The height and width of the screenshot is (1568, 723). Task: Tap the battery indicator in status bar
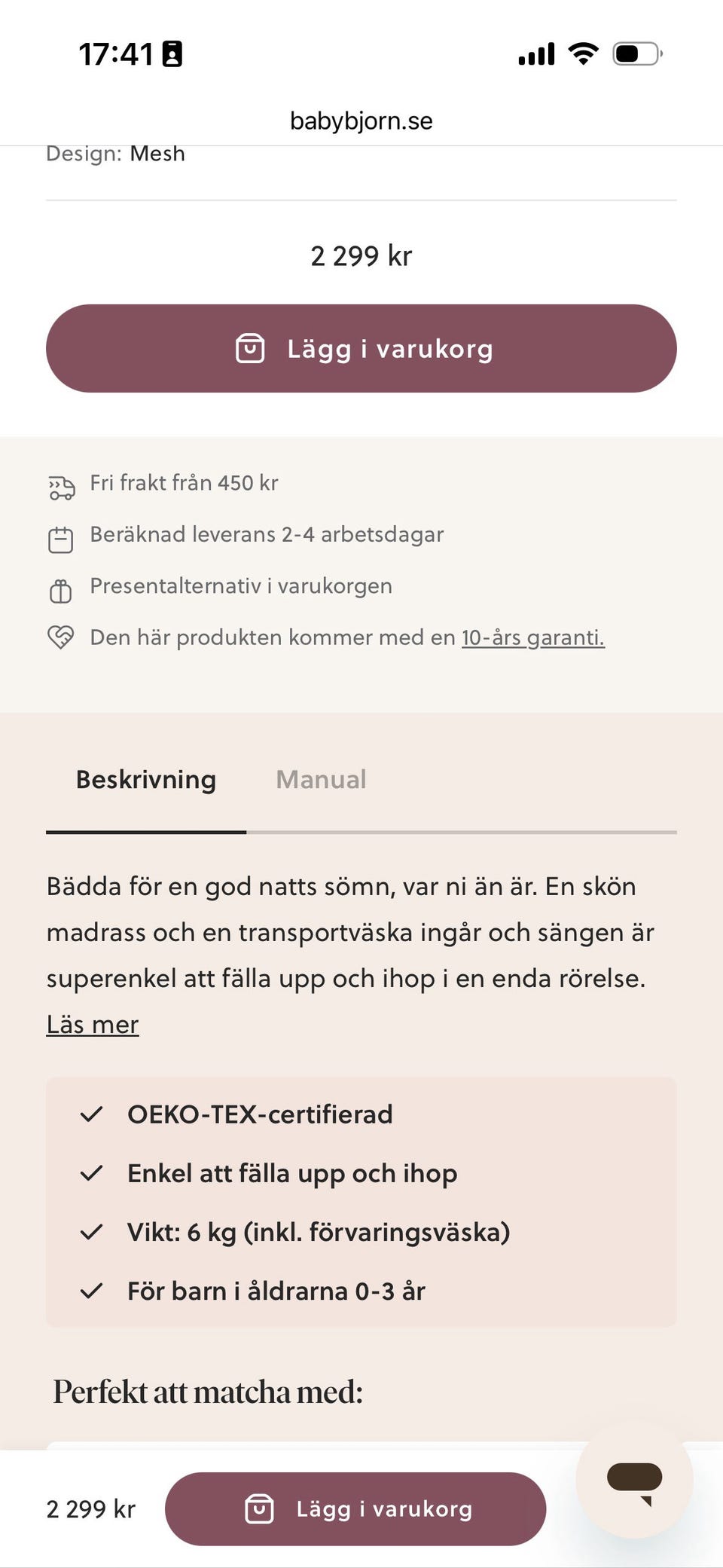coord(637,54)
